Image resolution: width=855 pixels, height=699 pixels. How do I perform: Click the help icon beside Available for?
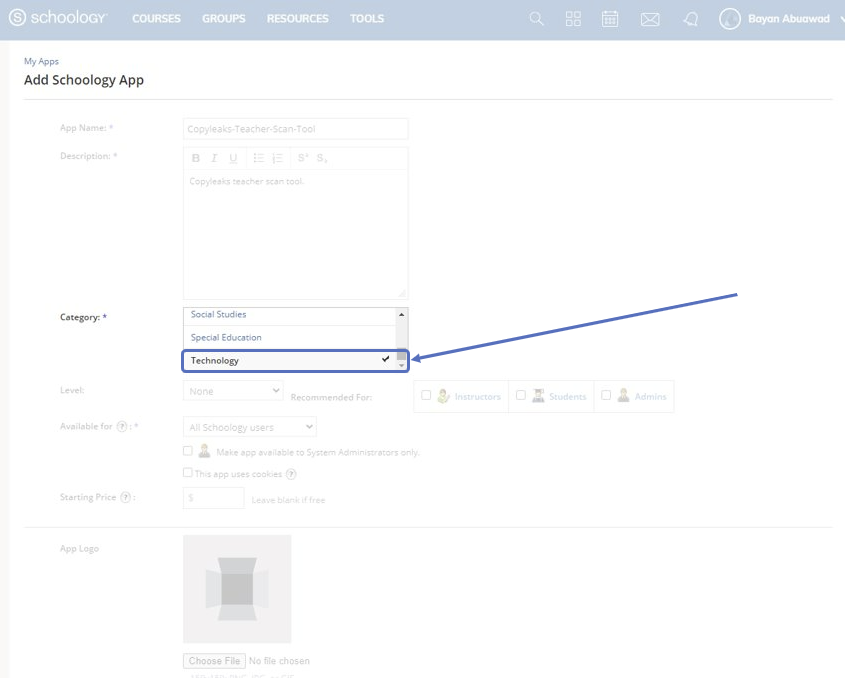122,426
